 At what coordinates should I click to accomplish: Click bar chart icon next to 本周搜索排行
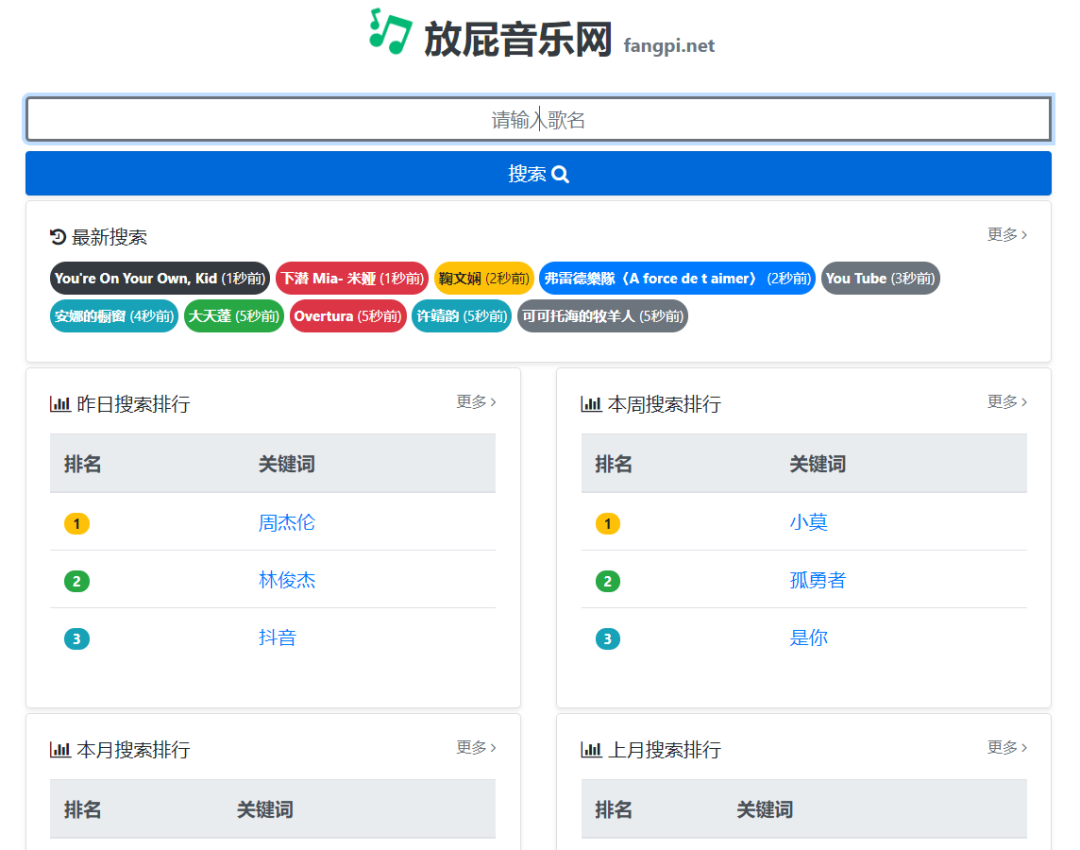(x=591, y=404)
